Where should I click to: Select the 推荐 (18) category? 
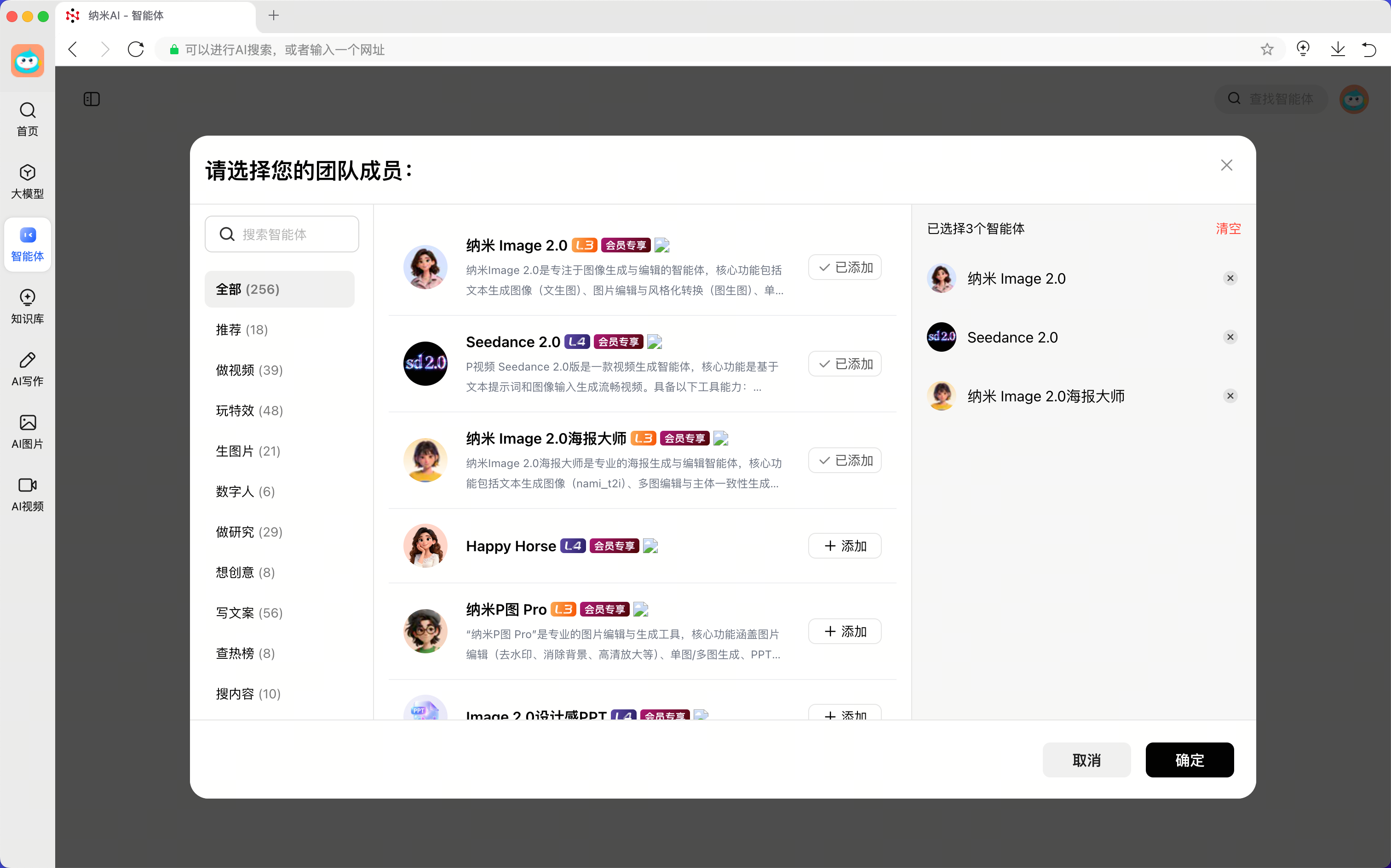tap(280, 330)
